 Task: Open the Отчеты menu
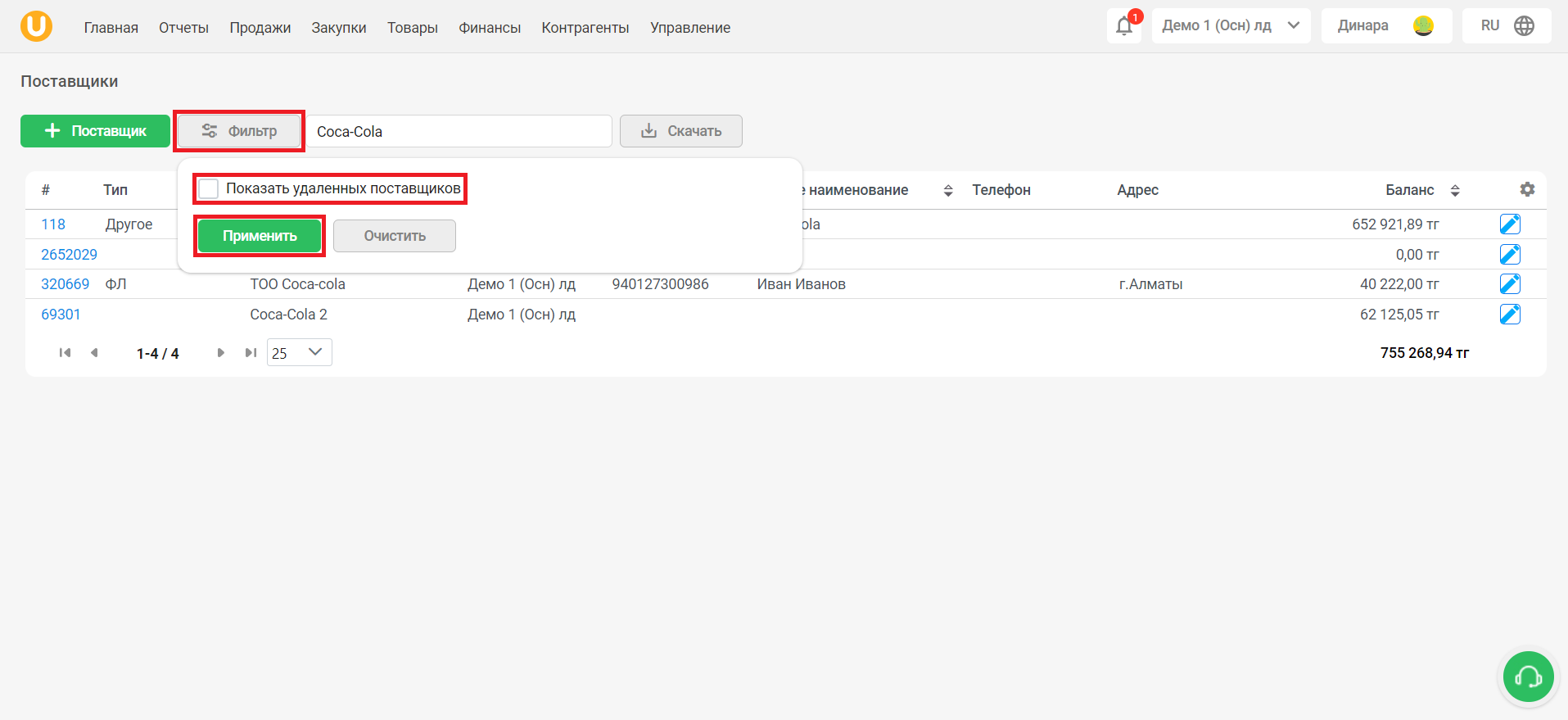click(183, 28)
